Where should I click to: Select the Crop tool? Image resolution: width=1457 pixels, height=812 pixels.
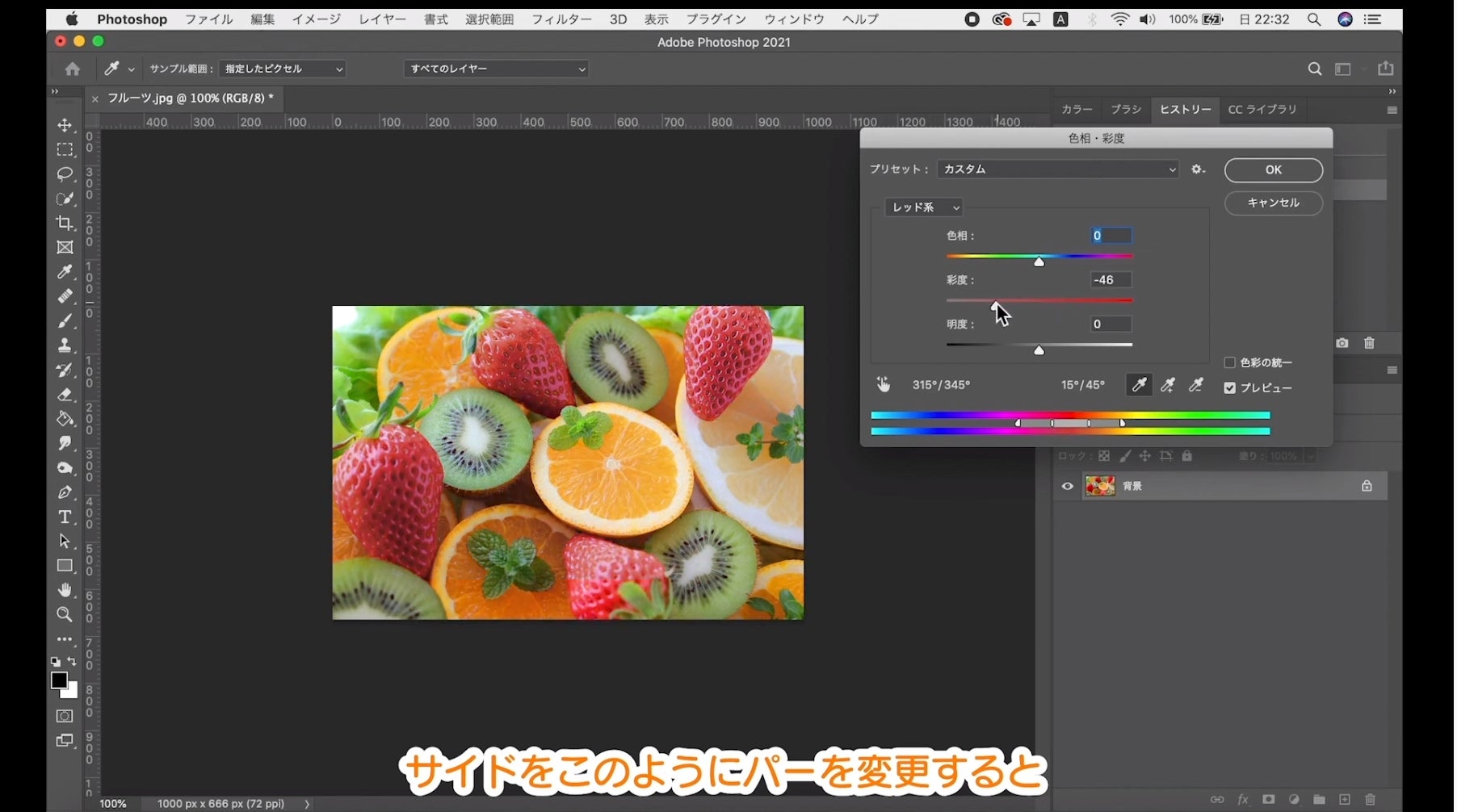65,223
